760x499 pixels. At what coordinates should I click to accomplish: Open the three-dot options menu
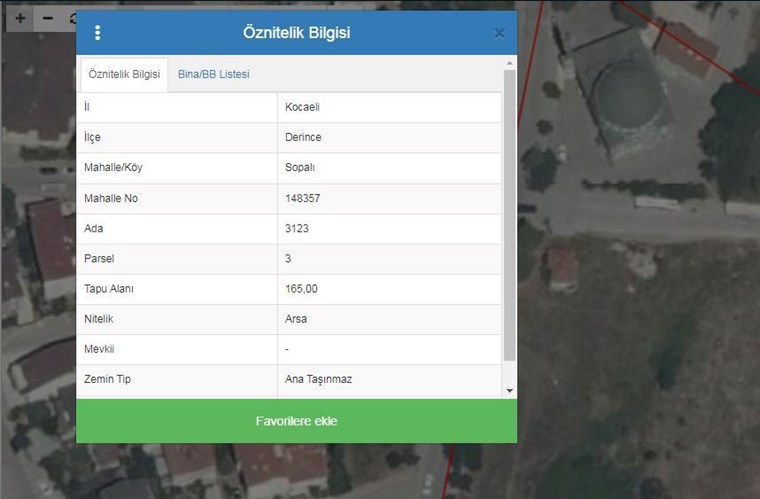coord(97,33)
